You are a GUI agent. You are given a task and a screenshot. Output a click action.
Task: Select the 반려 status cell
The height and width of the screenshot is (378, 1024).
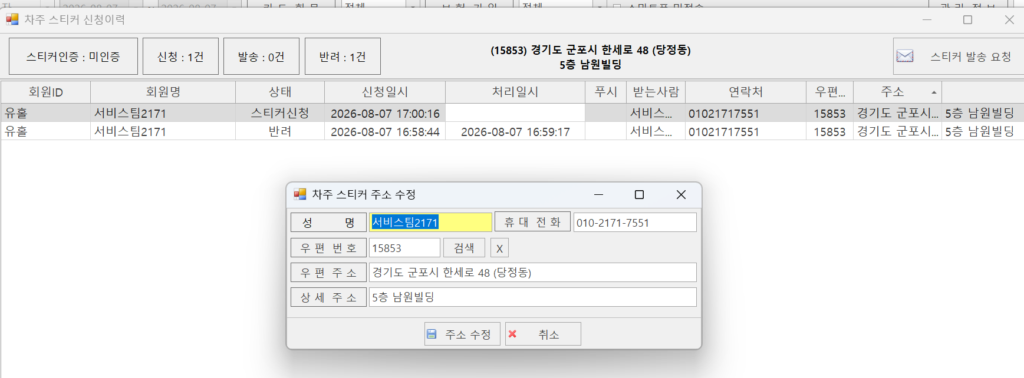point(280,131)
